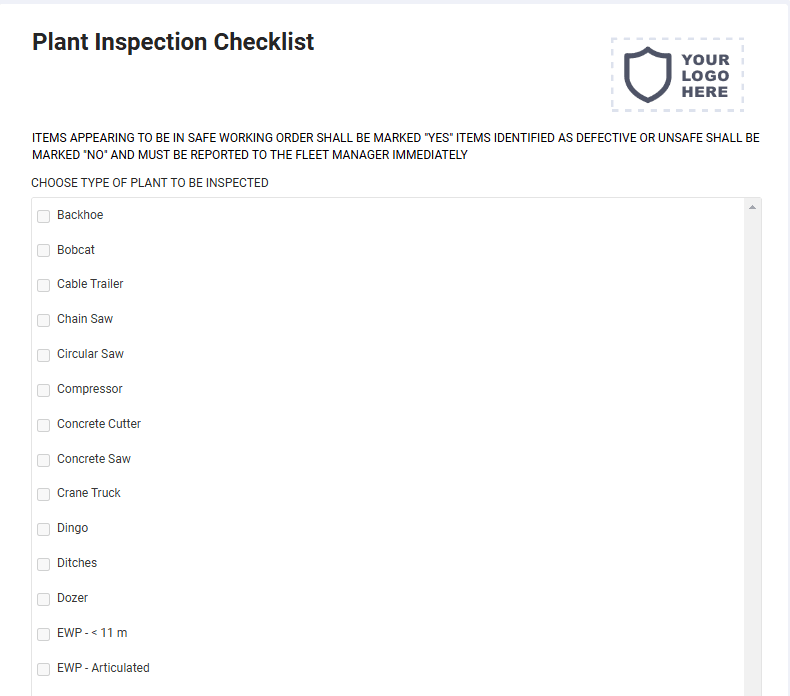The width and height of the screenshot is (790, 696).
Task: Click the Your Logo Here placeholder image
Action: pyautogui.click(x=678, y=75)
